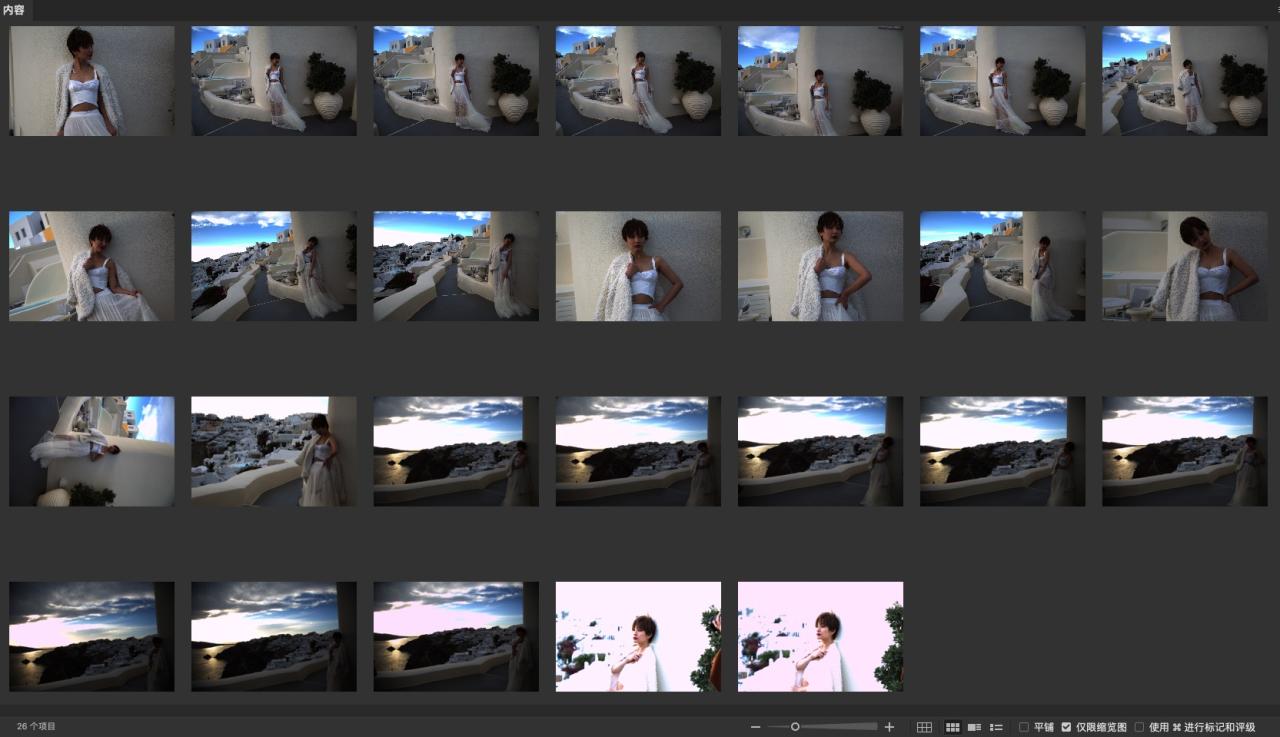Enable the 平铺 checkbox
Viewport: 1280px width, 737px height.
(x=1024, y=727)
